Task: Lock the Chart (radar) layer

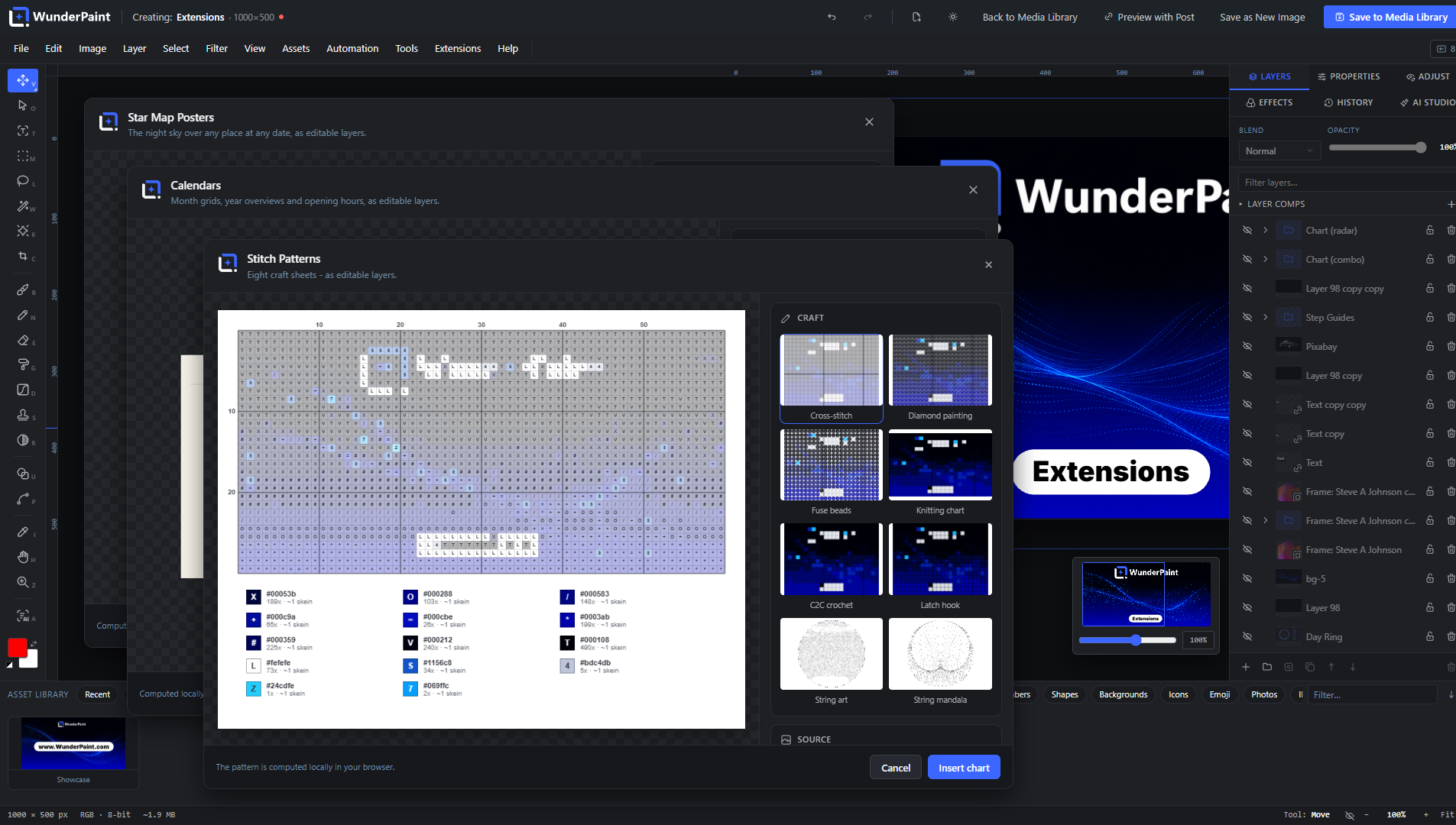Action: point(1430,230)
